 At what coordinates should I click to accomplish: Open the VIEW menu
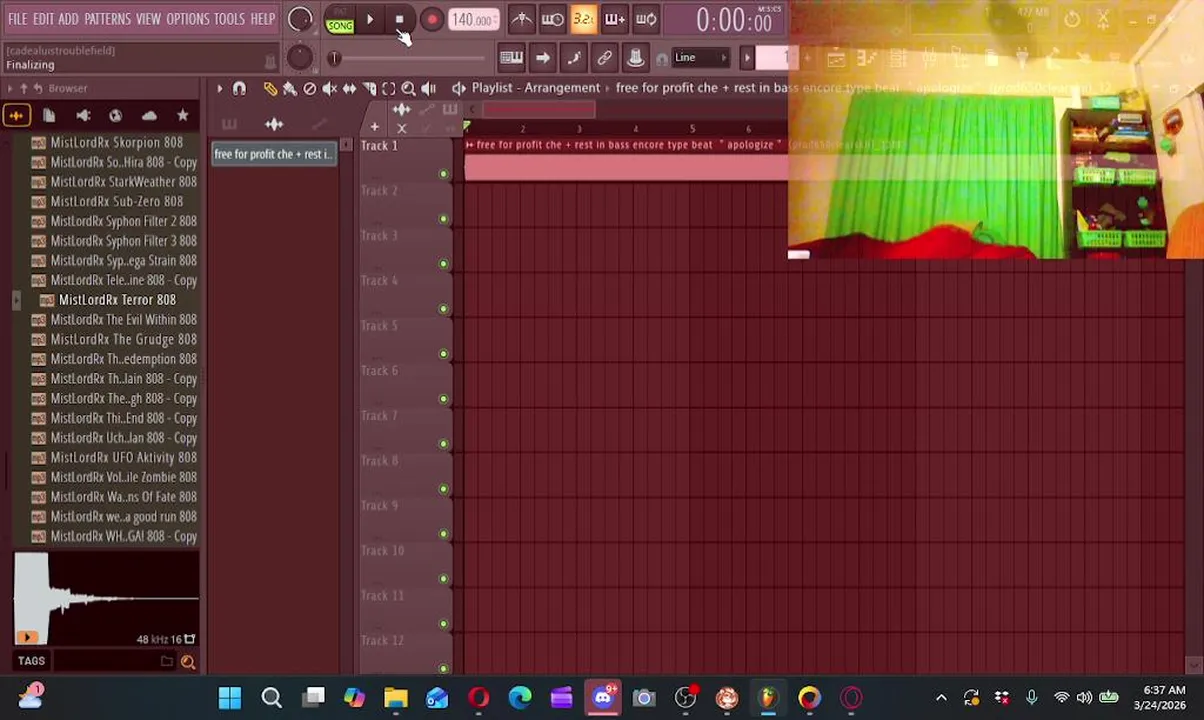pos(148,19)
